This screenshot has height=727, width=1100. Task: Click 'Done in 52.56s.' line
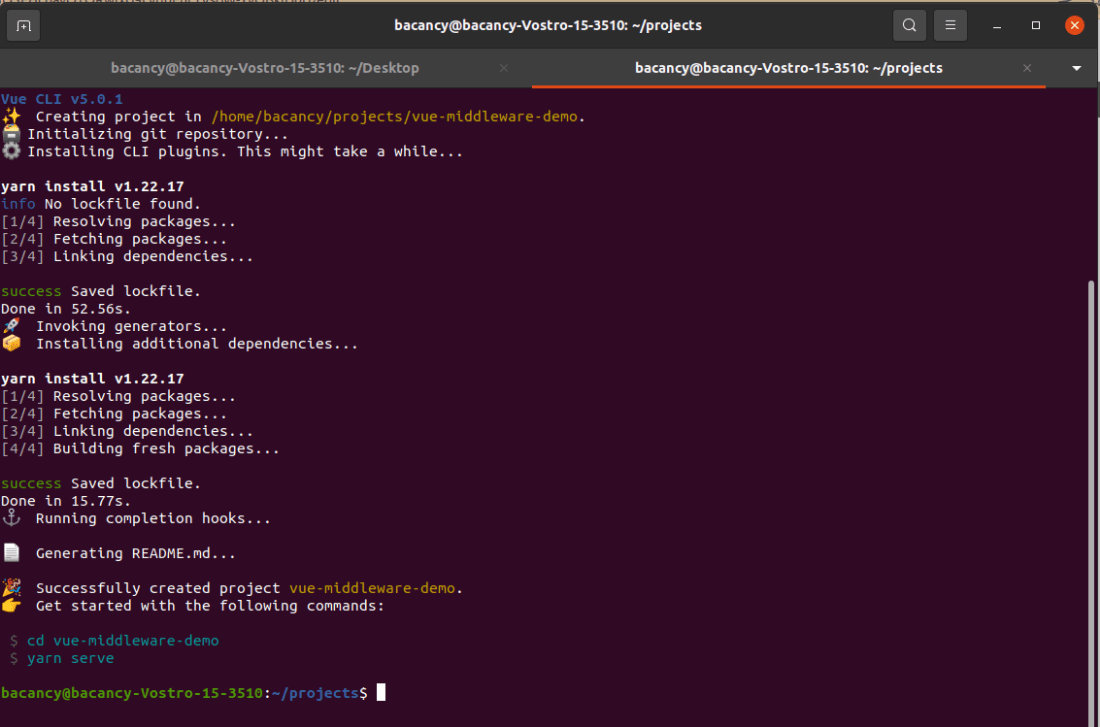(66, 309)
